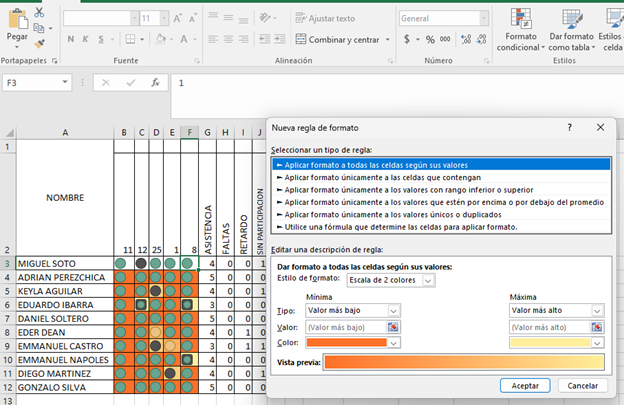Viewport: 624px width, 405px height.
Task: Click the Pegar (paste) icon
Action: tap(17, 18)
